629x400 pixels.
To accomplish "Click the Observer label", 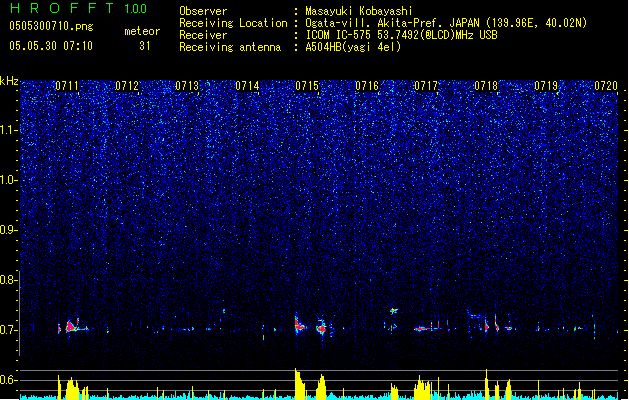I will coord(203,11).
